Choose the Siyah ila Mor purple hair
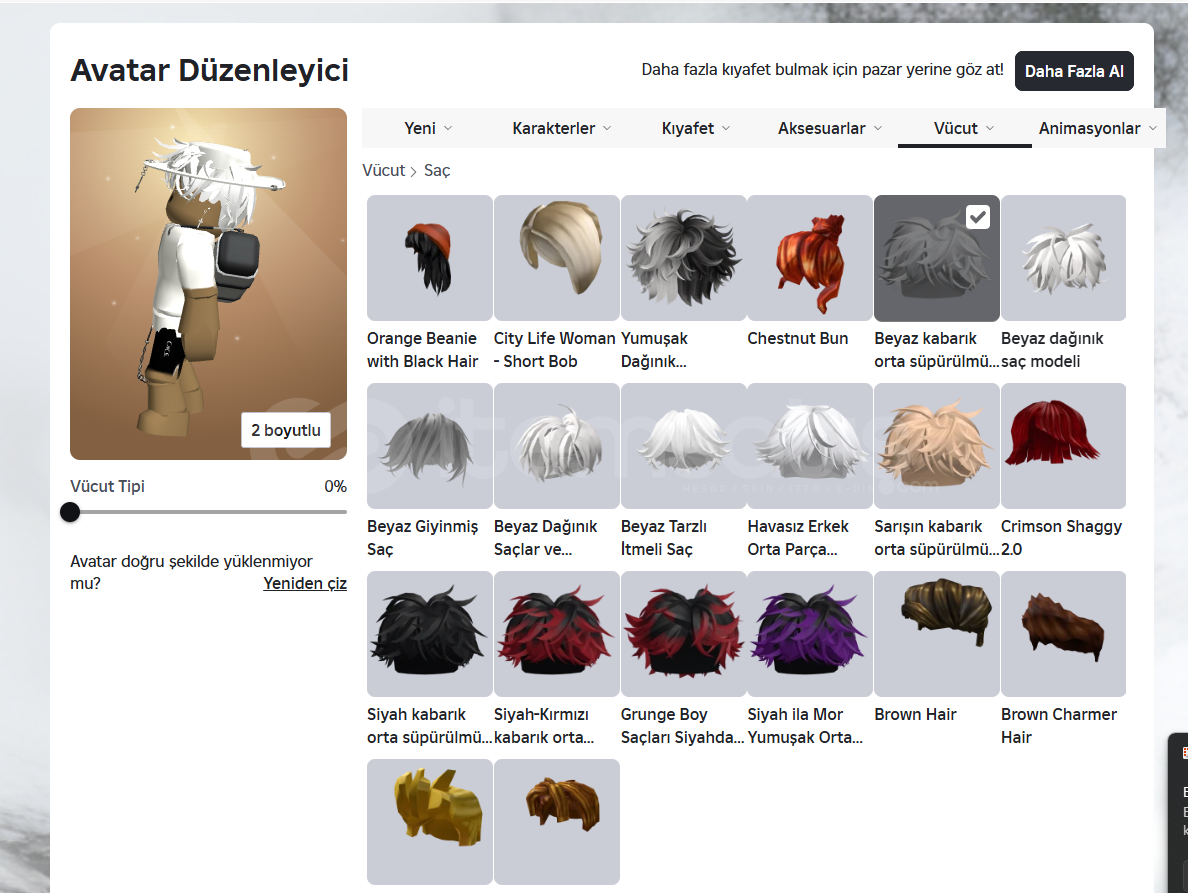 810,634
